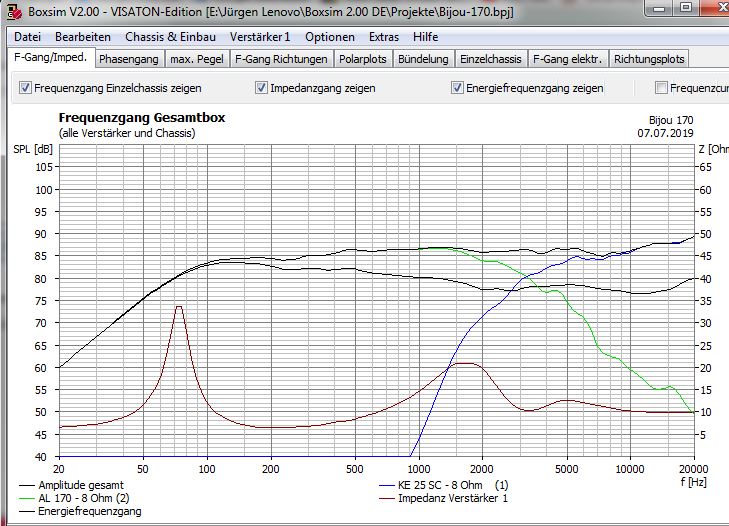
Task: Open the Polarplots tab
Action: (x=363, y=59)
